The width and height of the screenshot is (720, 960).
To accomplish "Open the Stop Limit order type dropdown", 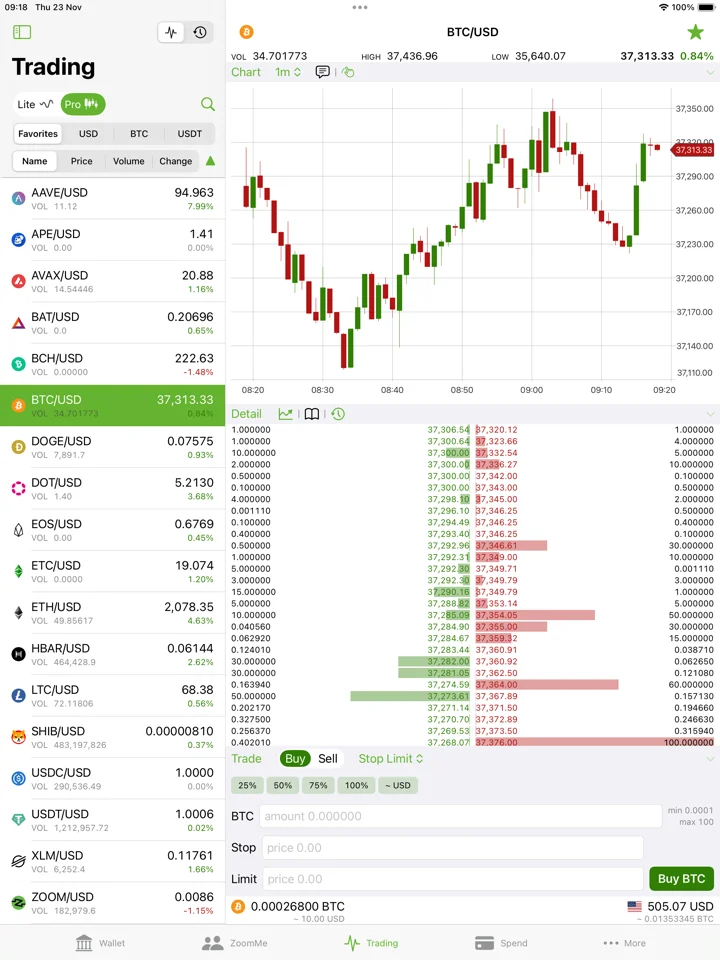I will pos(391,759).
